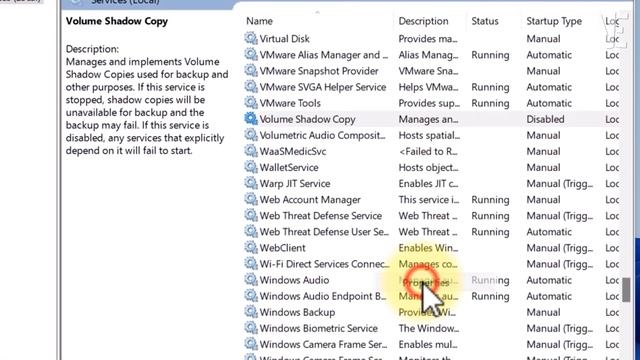Click the Web Account Manager icon
The image size is (640, 360).
click(251, 200)
